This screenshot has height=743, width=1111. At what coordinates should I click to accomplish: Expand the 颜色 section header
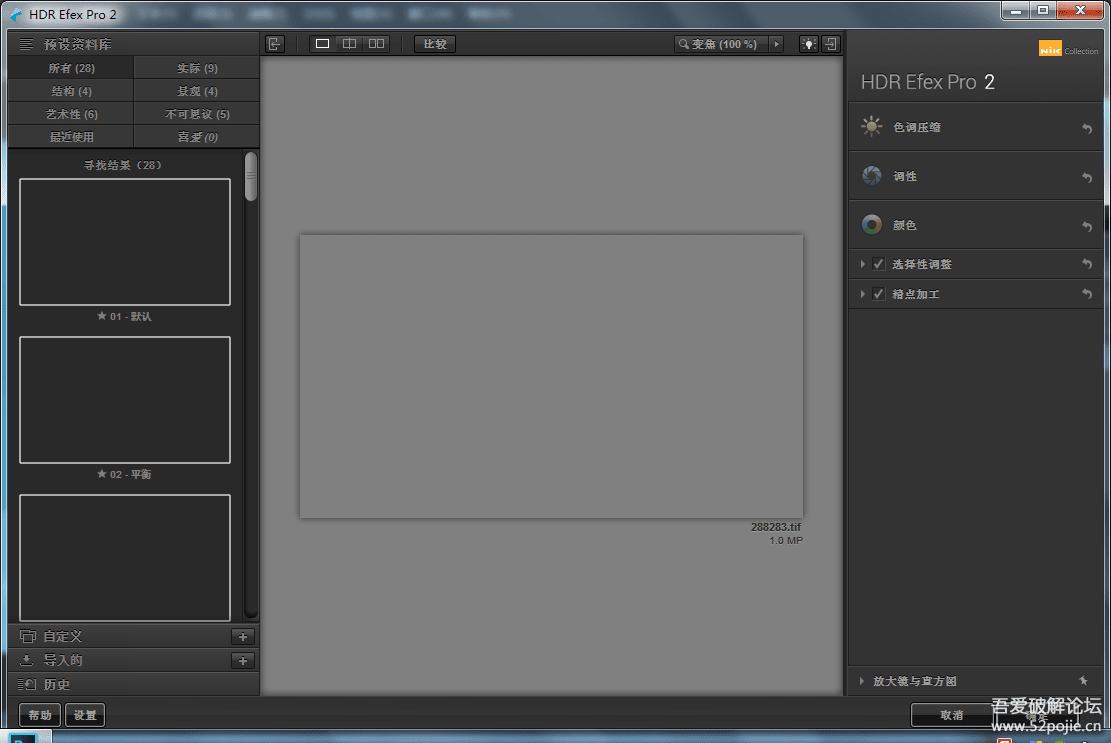pos(976,225)
